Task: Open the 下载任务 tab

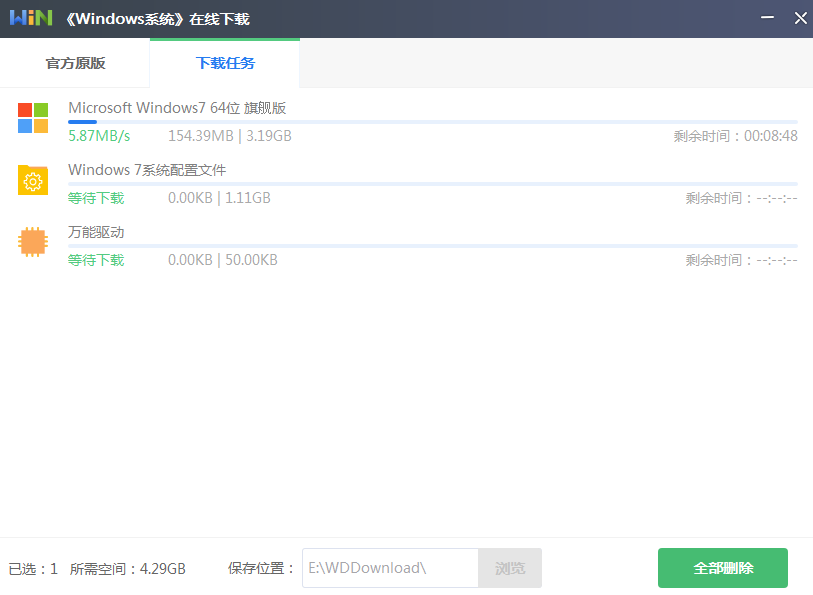Action: pyautogui.click(x=224, y=62)
